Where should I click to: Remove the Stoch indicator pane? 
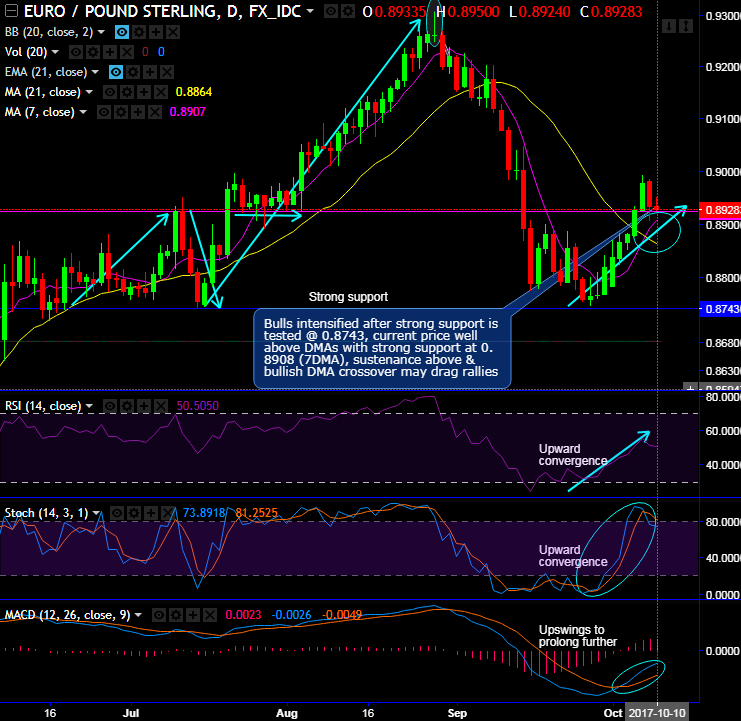pyautogui.click(x=168, y=513)
